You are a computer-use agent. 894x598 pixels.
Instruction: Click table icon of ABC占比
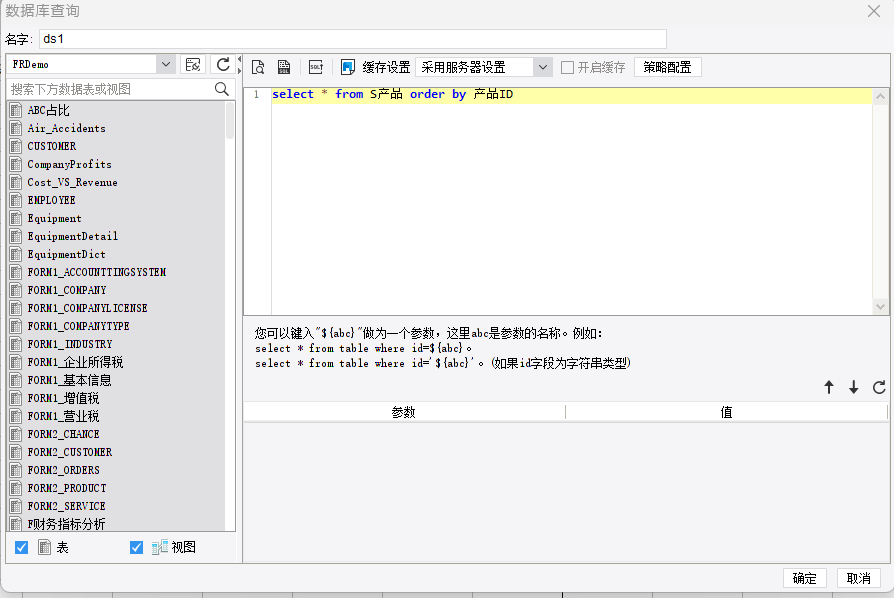coord(16,110)
